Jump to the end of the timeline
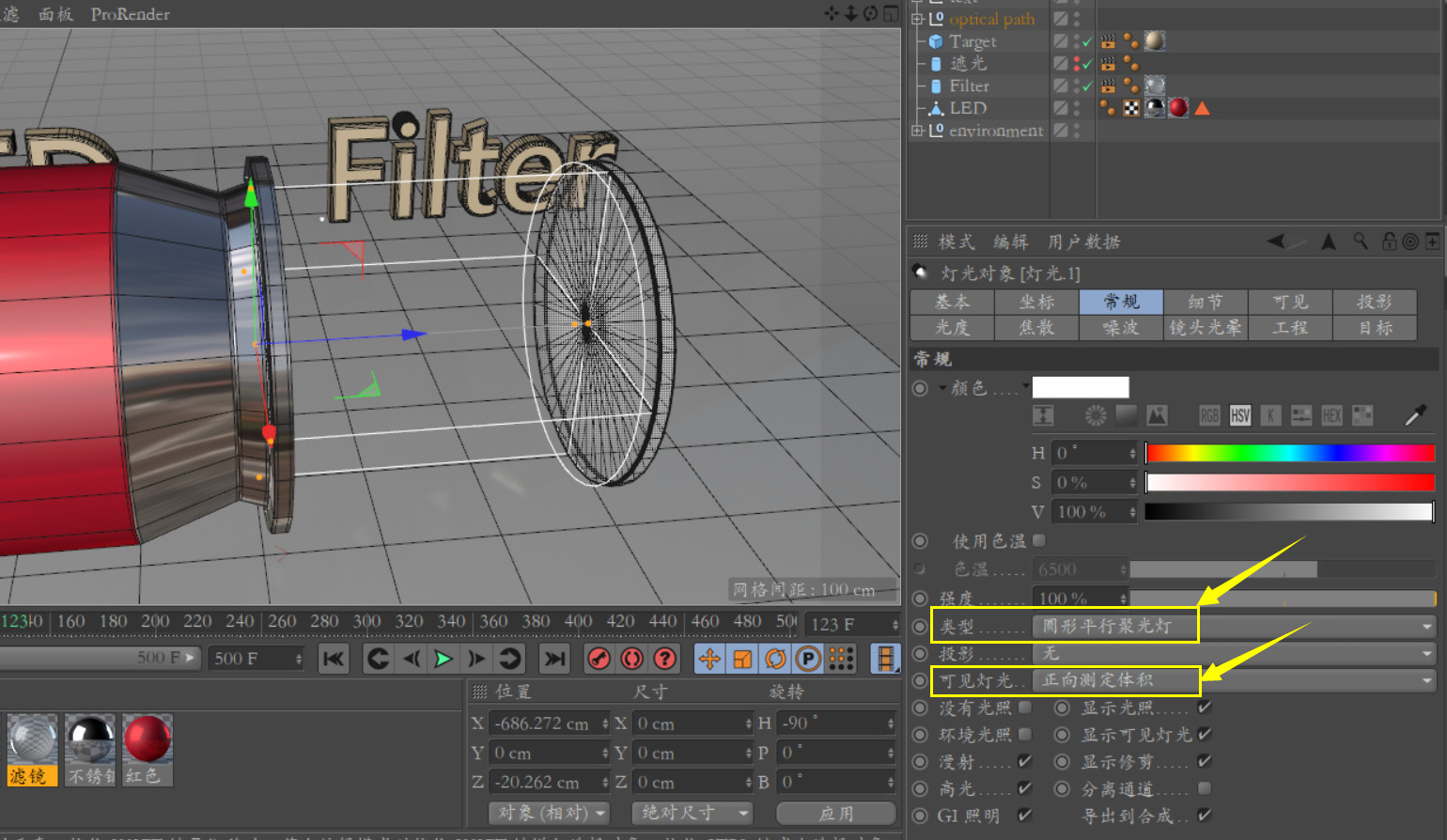This screenshot has height=840, width=1447. (x=554, y=659)
